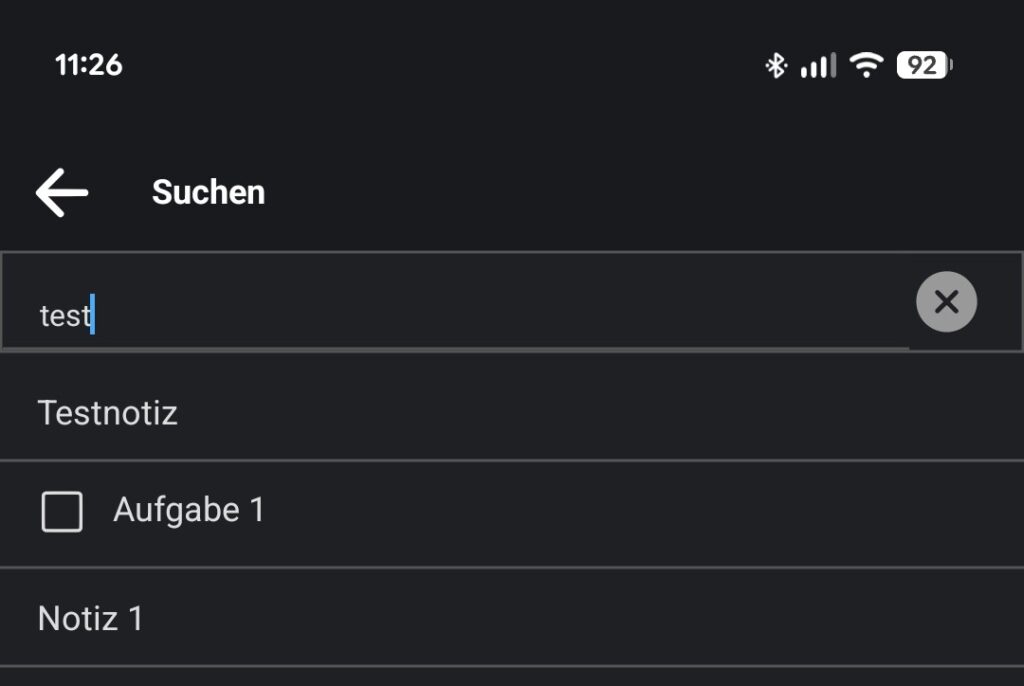
Task: Return to previous screen via back navigation
Action: (x=61, y=192)
